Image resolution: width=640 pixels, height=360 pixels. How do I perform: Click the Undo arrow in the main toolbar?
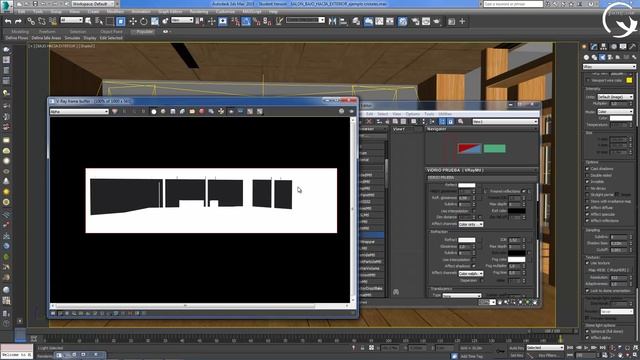[x=8, y=21]
